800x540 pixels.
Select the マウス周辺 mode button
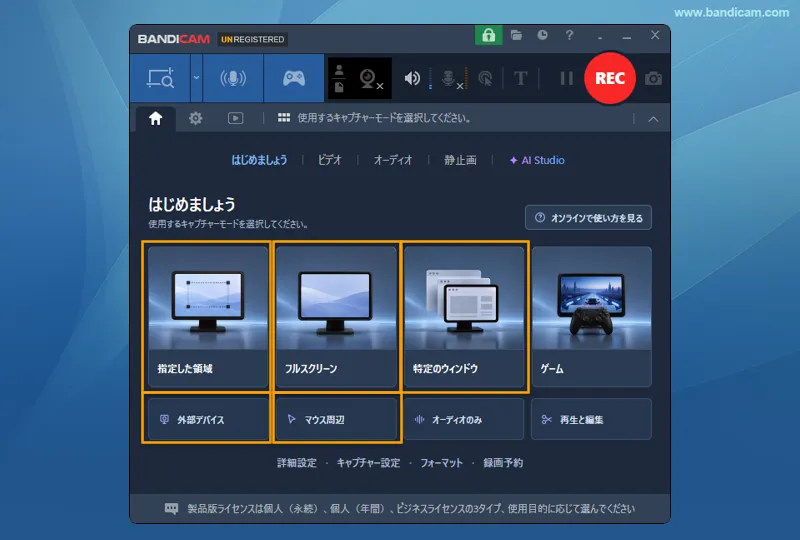point(336,419)
